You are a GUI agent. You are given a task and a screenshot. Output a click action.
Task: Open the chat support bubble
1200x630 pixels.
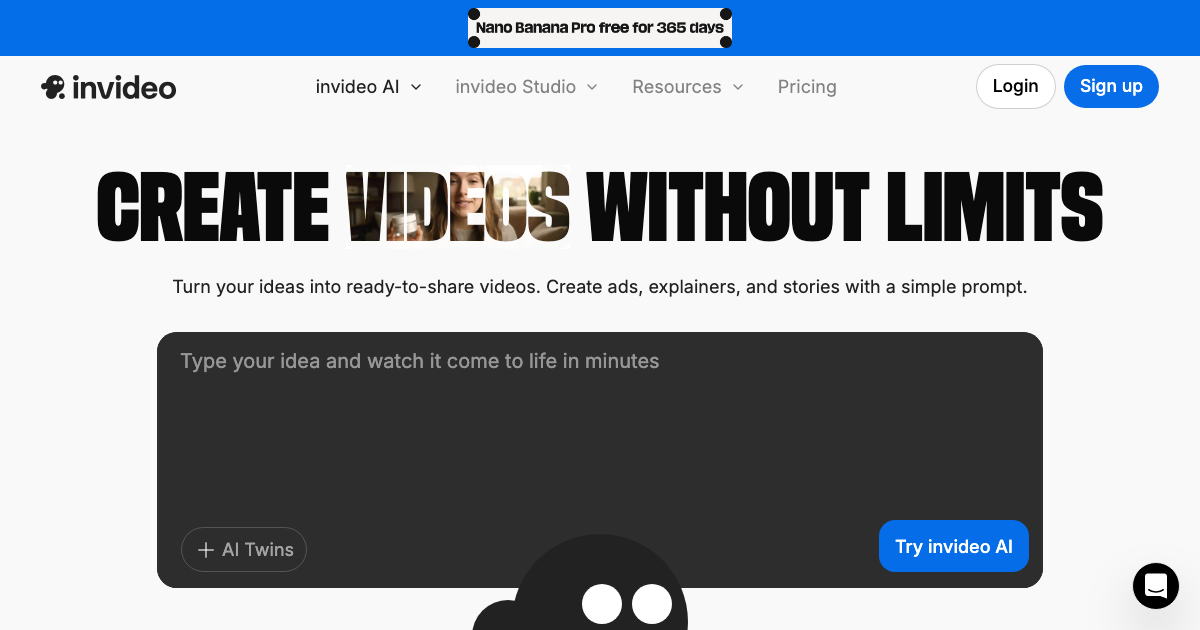click(x=1156, y=586)
